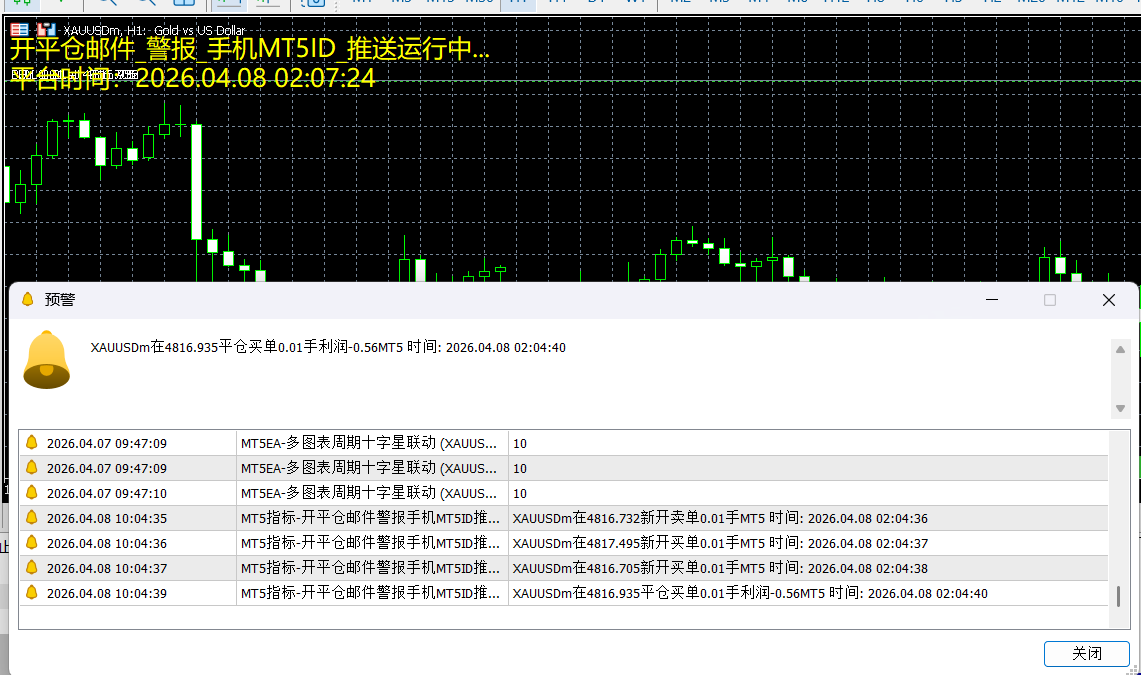Click the large yellow alert bell icon
The height and width of the screenshot is (675, 1141).
[x=46, y=358]
